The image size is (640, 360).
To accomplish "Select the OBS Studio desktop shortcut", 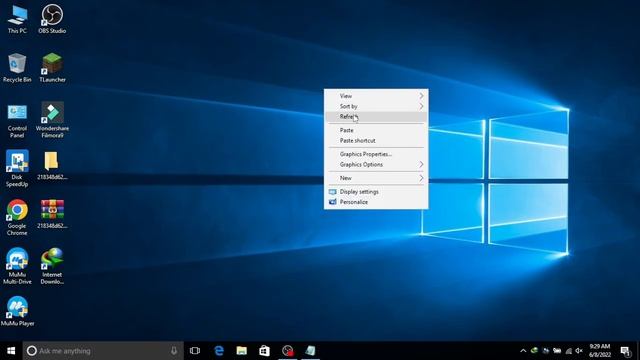I will (52, 19).
